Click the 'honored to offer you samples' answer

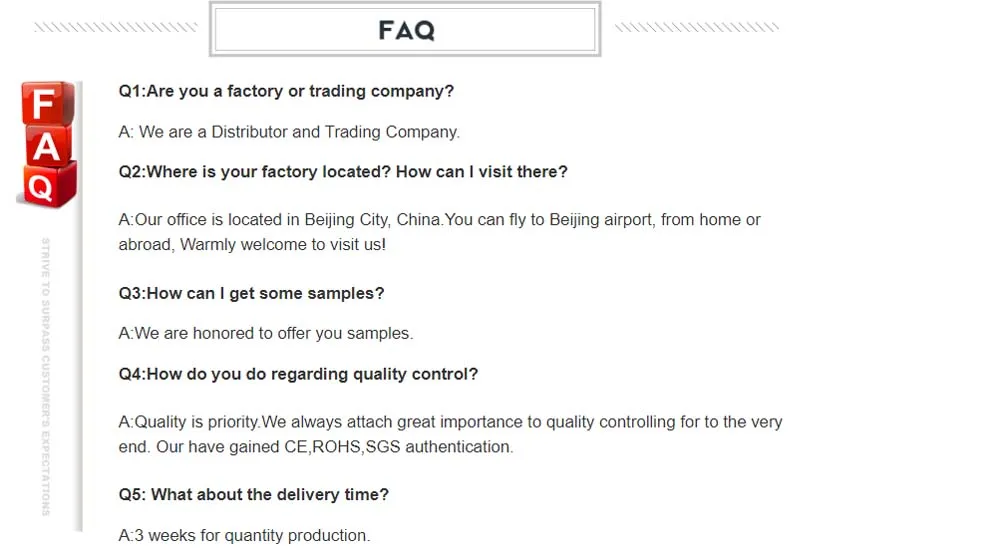point(265,333)
